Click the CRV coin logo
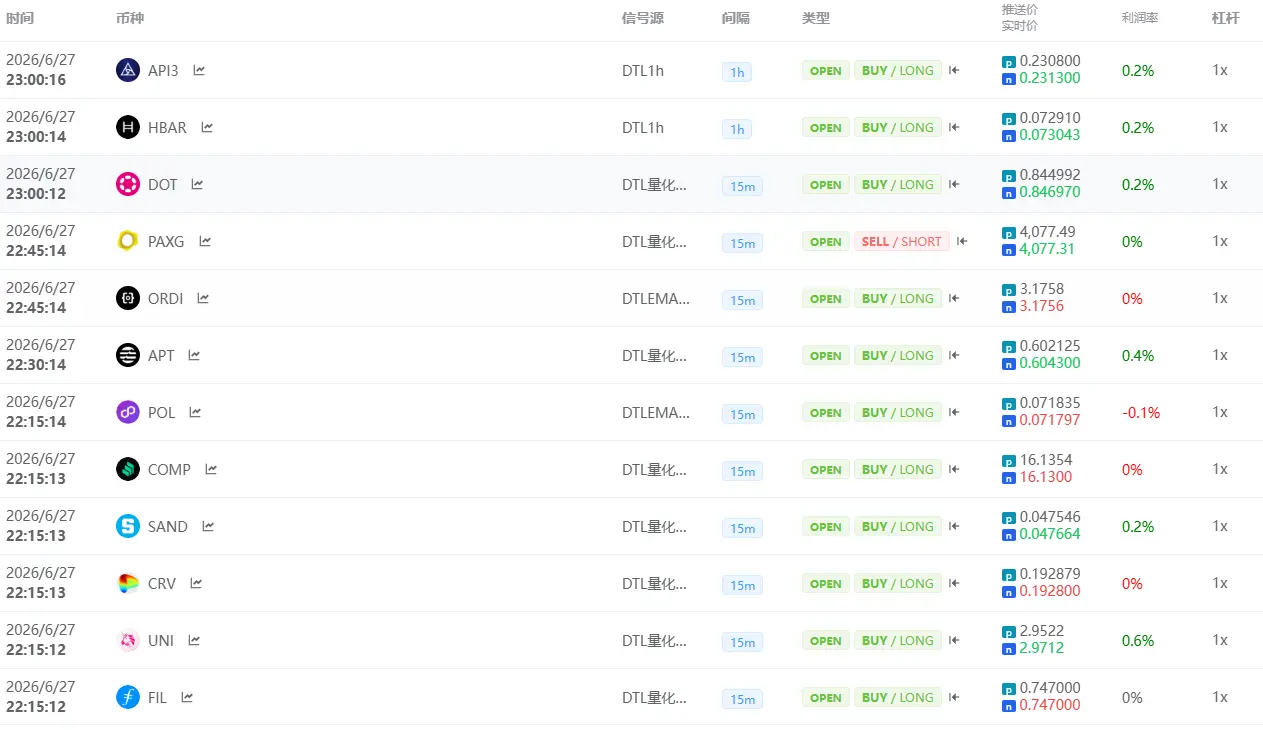 128,583
